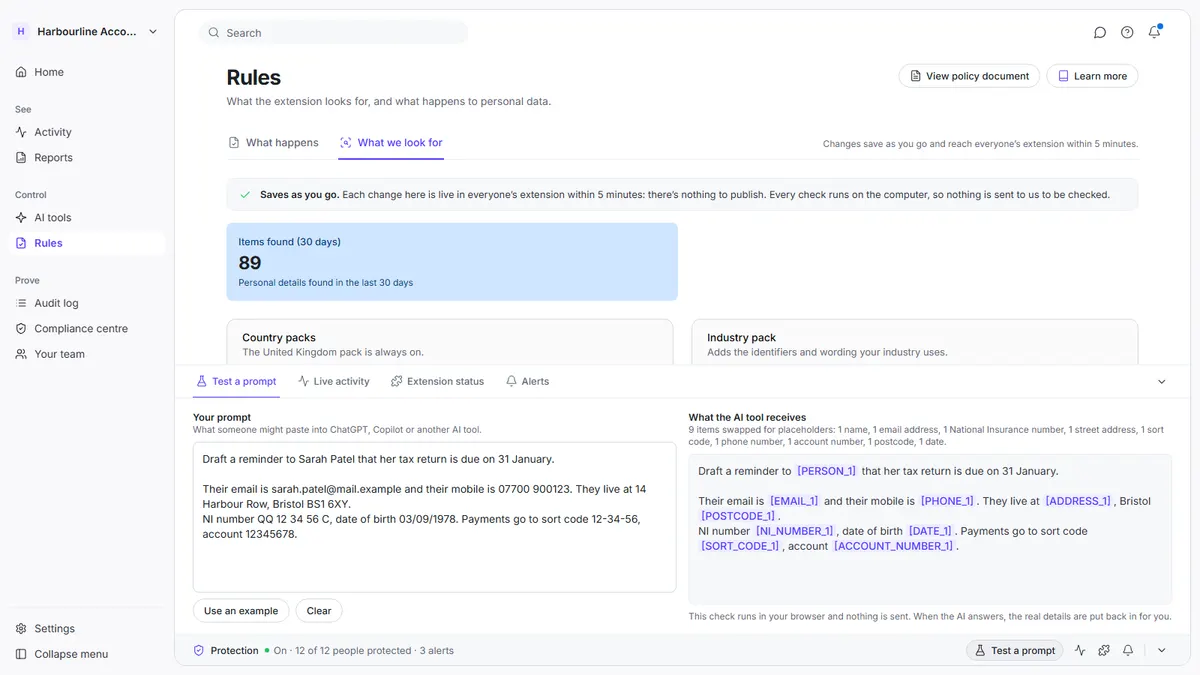Click the Clear button
Screen dimensions: 1200x675
pos(319,611)
